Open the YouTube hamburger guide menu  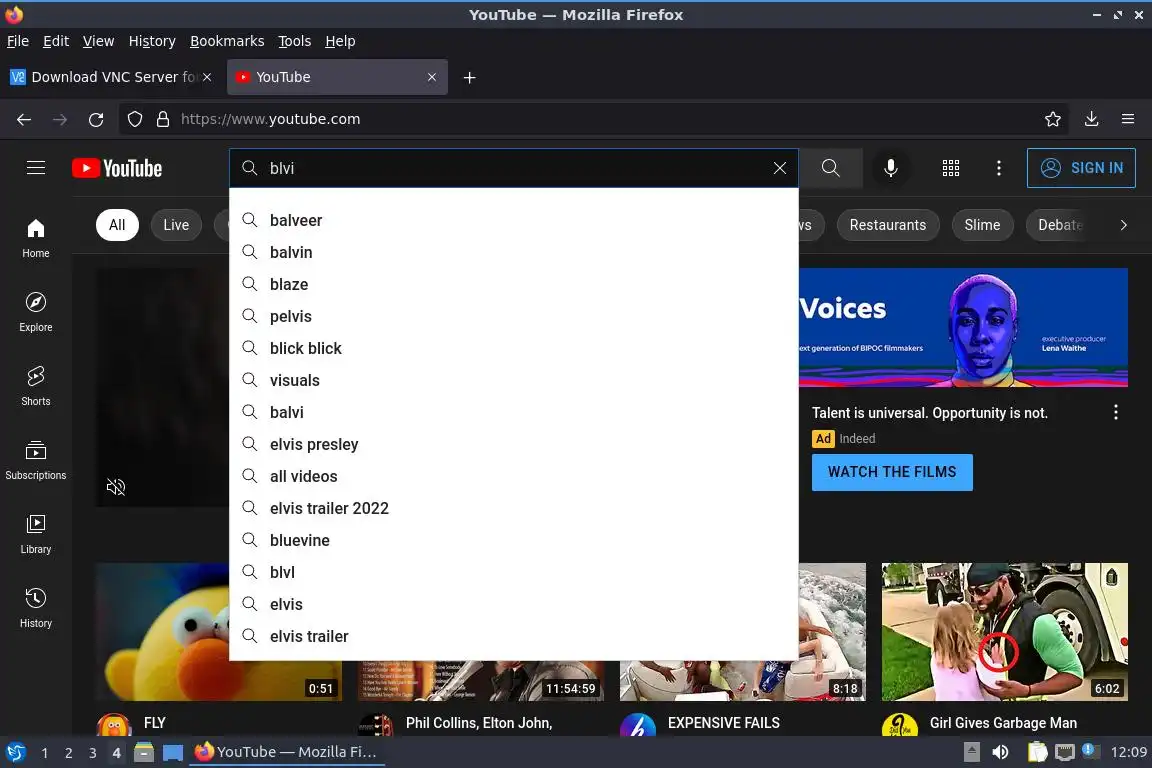click(x=36, y=168)
